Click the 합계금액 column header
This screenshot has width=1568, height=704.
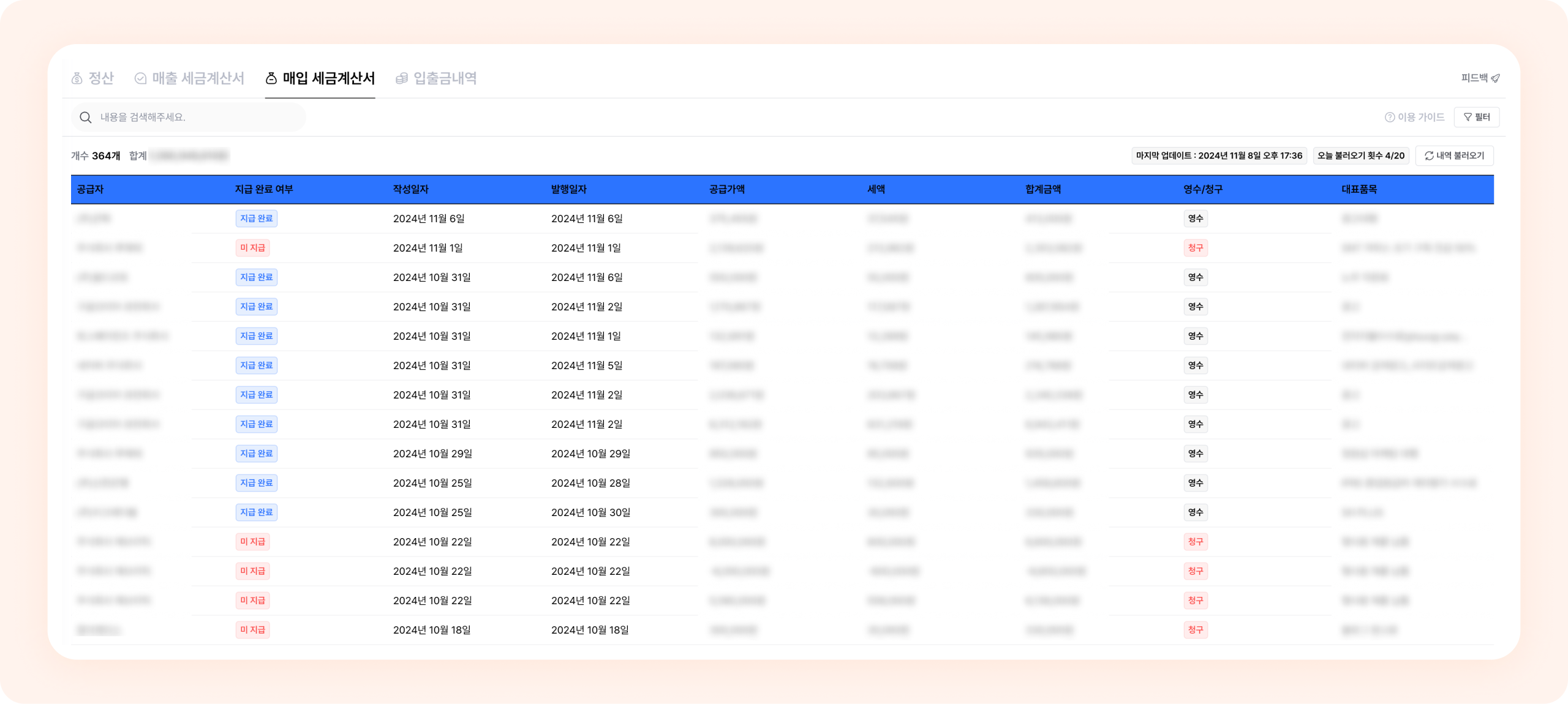tap(1043, 190)
